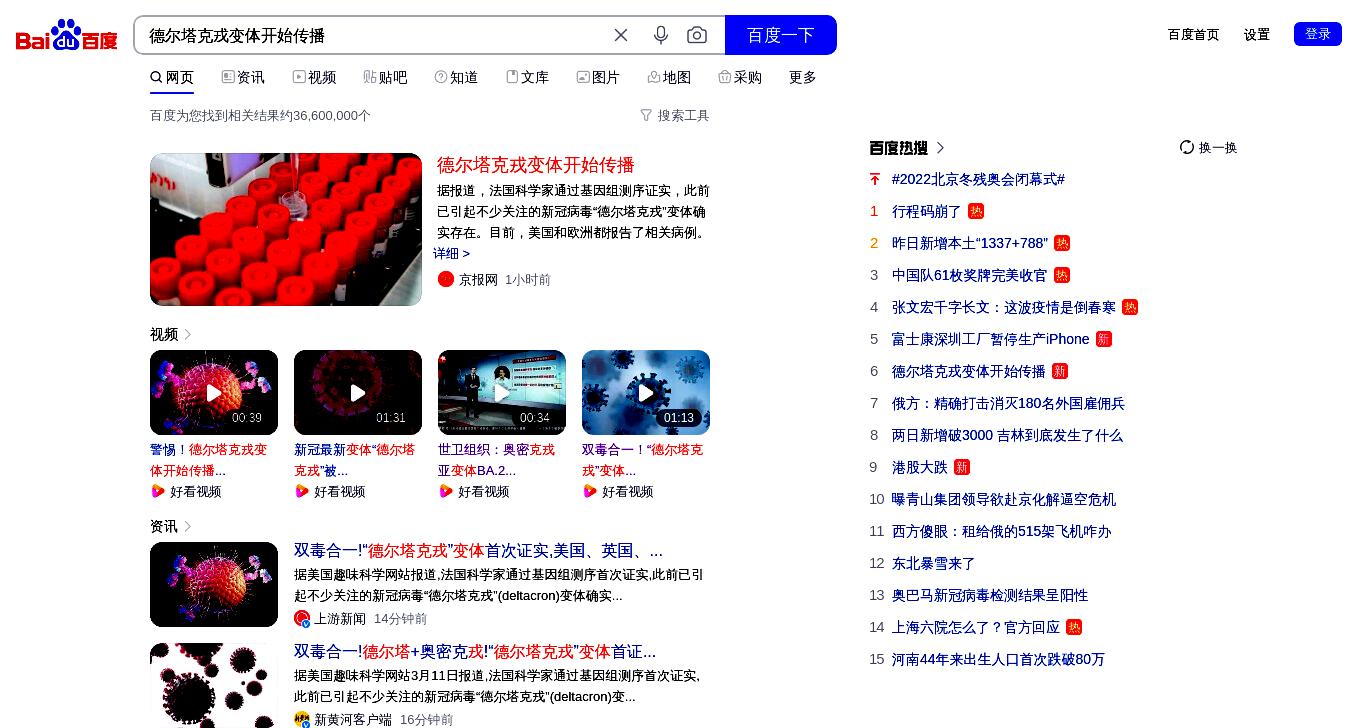This screenshot has height=728, width=1366.
Task: Open hot search 俄方：精确打击消灭180名外国雇佣兵
Action: point(1008,403)
